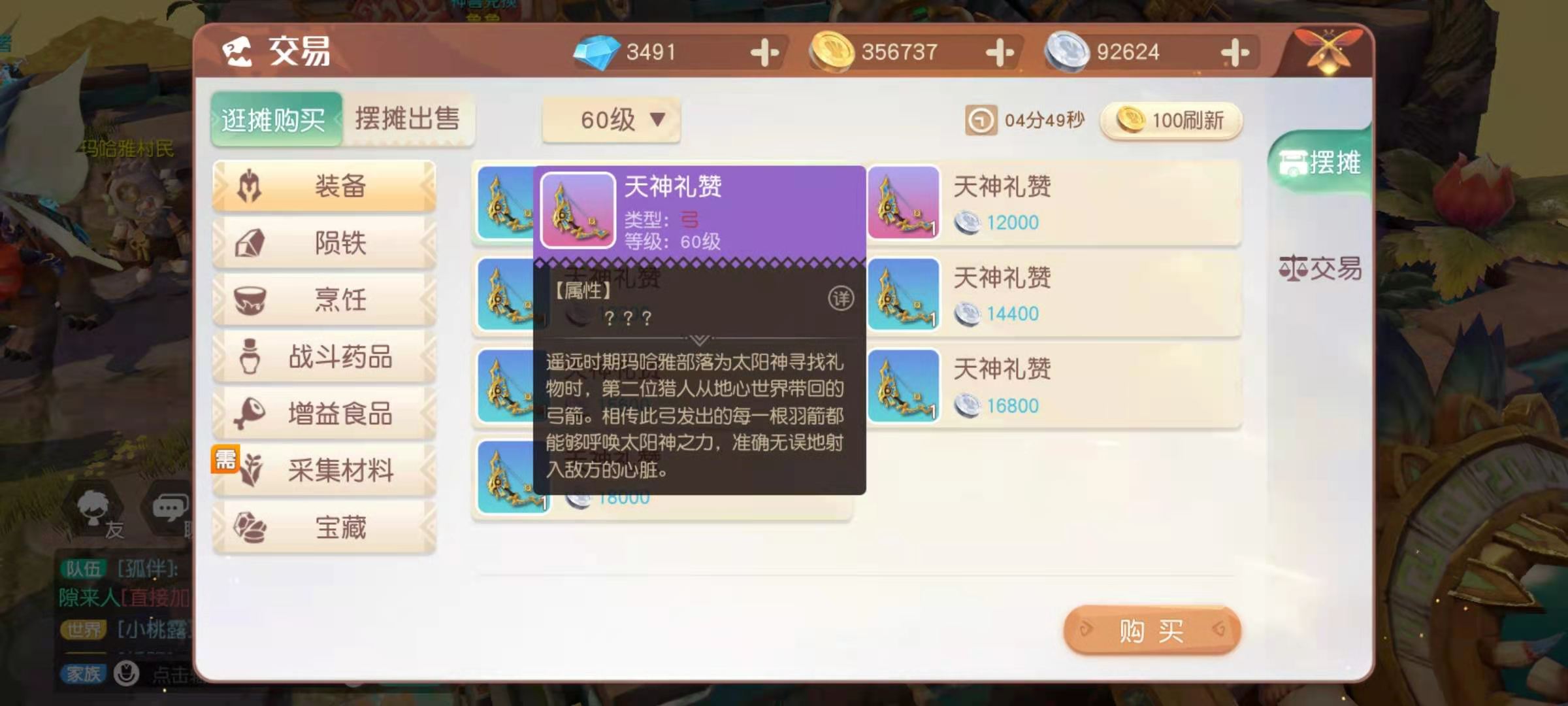
Task: Switch to the 逛摊购买 tab
Action: [x=276, y=119]
